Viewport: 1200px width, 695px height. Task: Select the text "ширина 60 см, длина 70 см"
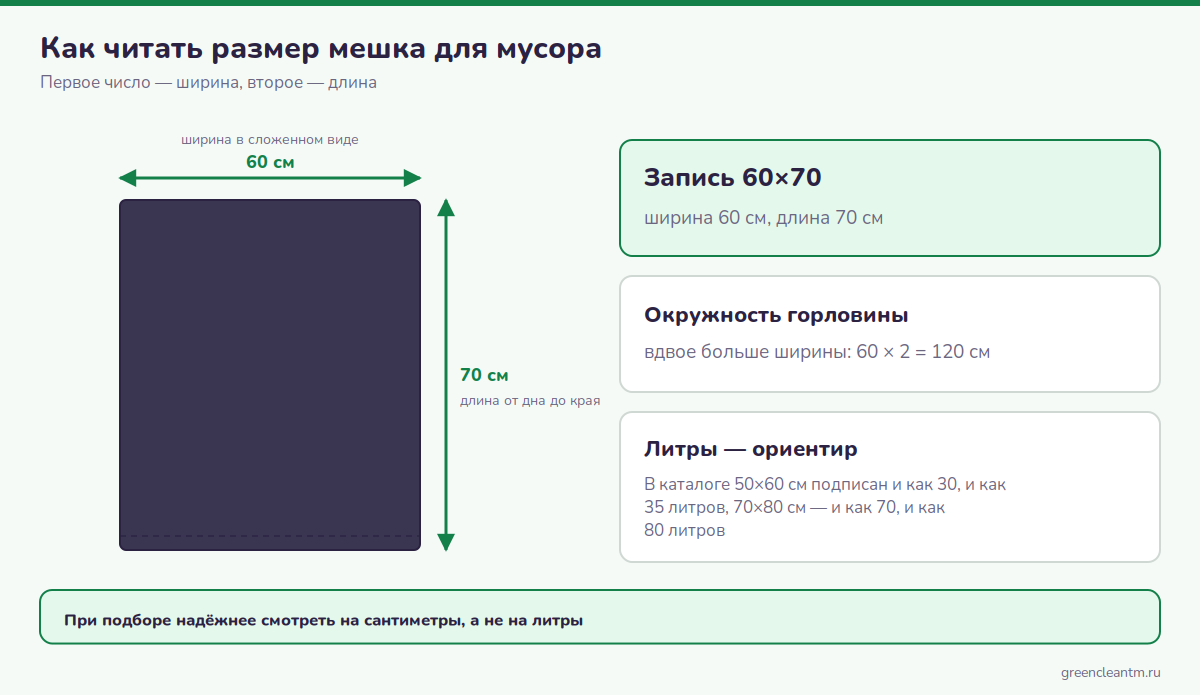tap(764, 217)
